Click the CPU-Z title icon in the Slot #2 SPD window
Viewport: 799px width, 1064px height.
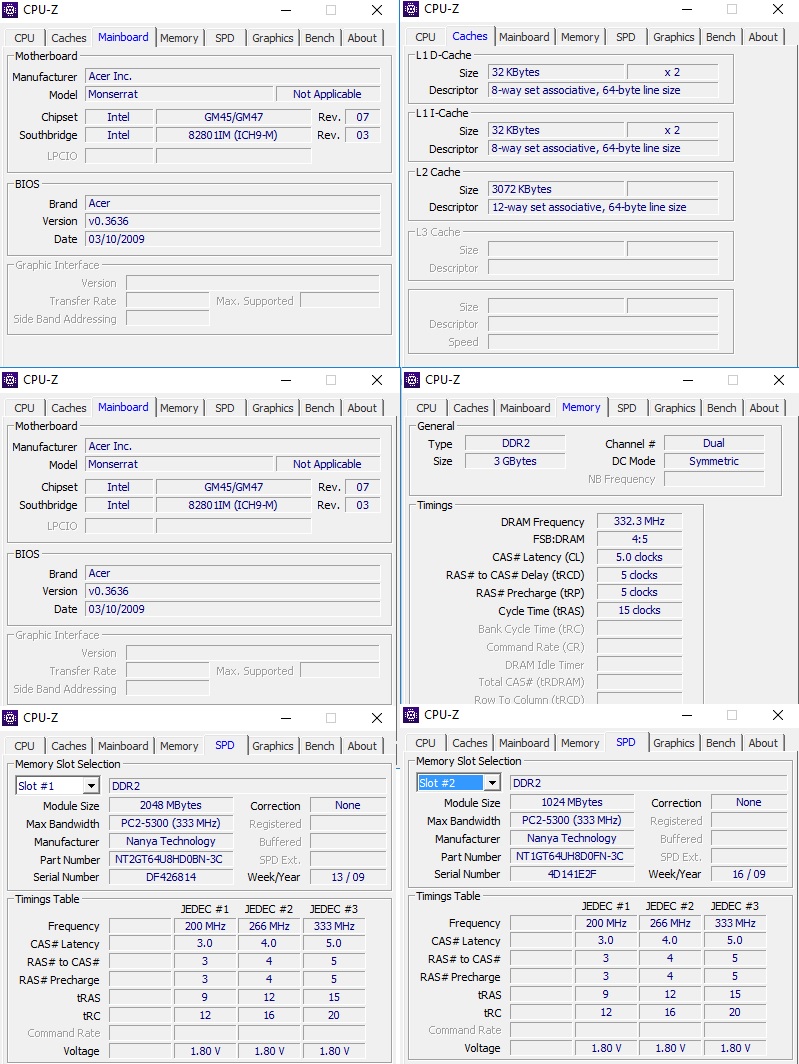[x=411, y=715]
